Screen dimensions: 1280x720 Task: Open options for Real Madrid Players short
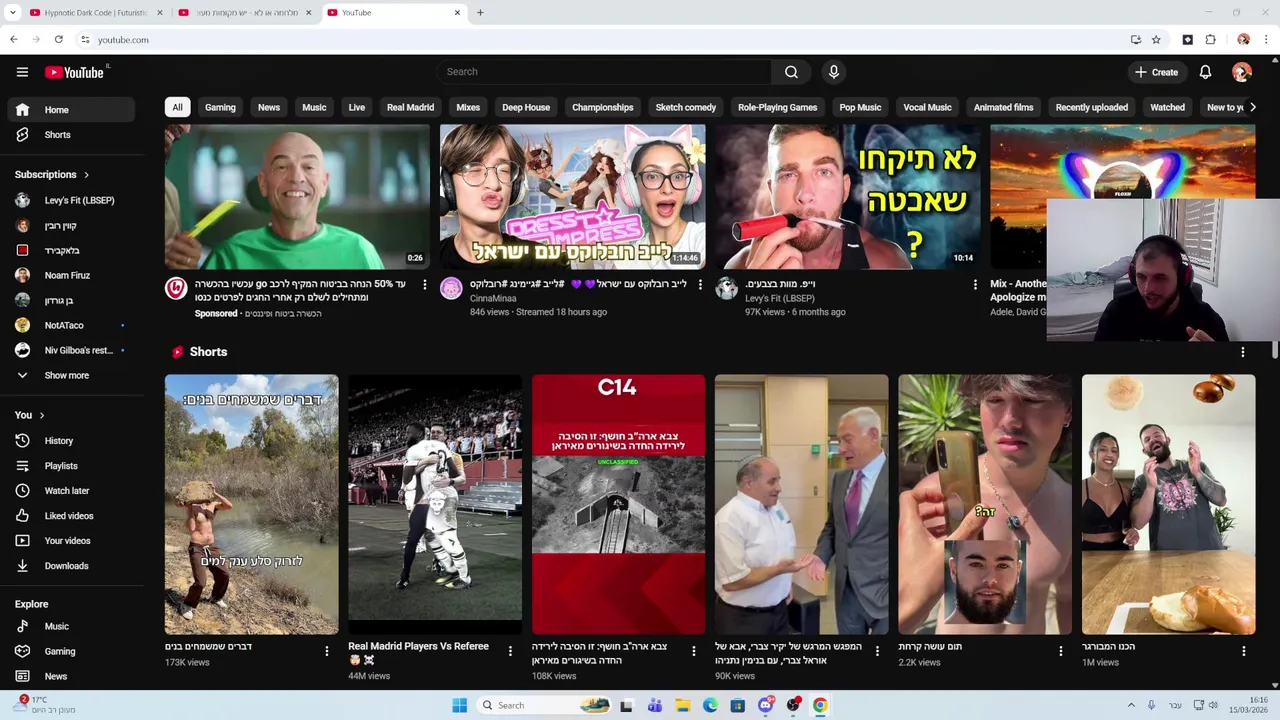(x=510, y=651)
